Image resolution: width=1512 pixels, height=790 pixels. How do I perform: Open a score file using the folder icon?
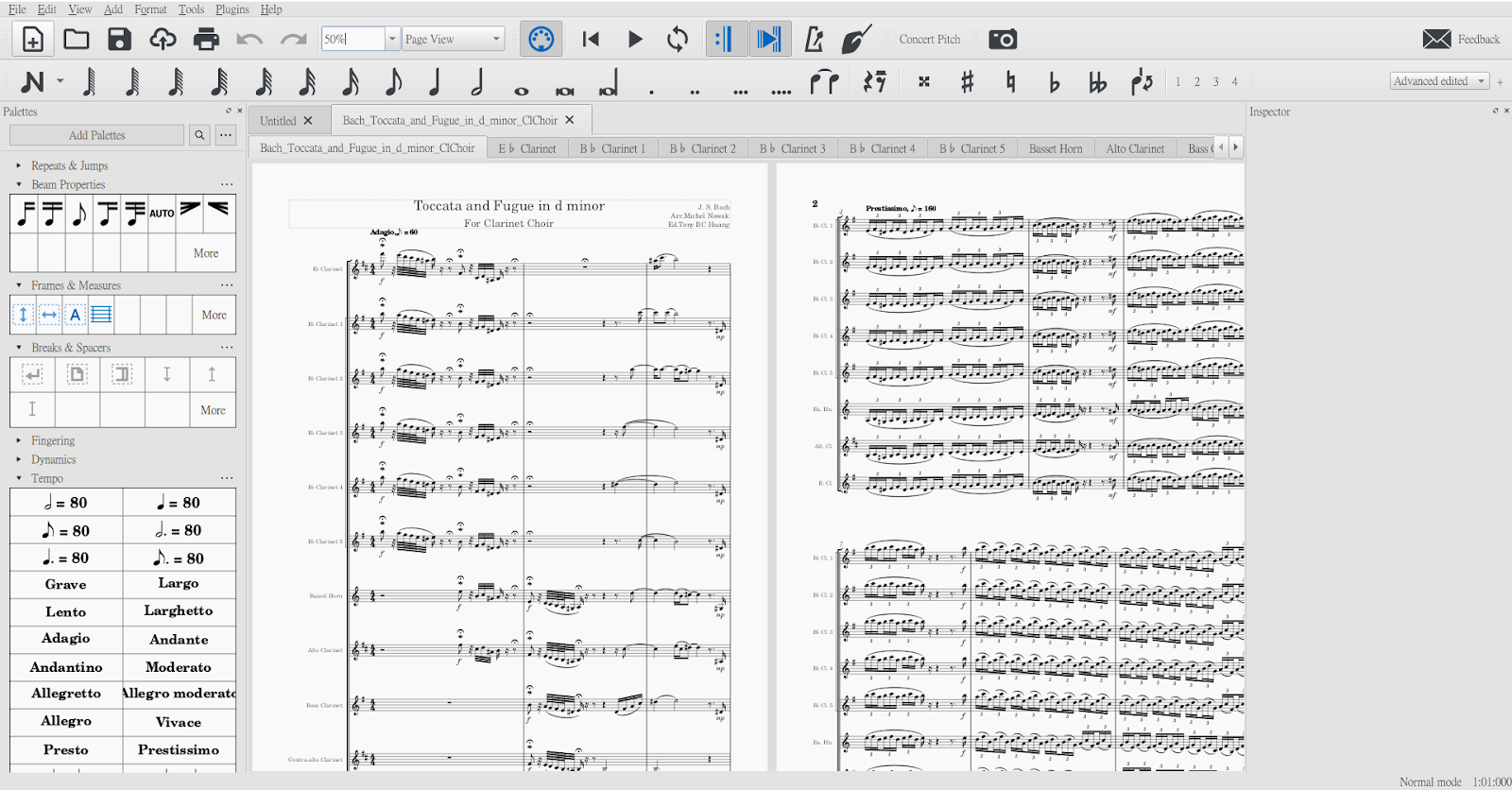point(77,39)
